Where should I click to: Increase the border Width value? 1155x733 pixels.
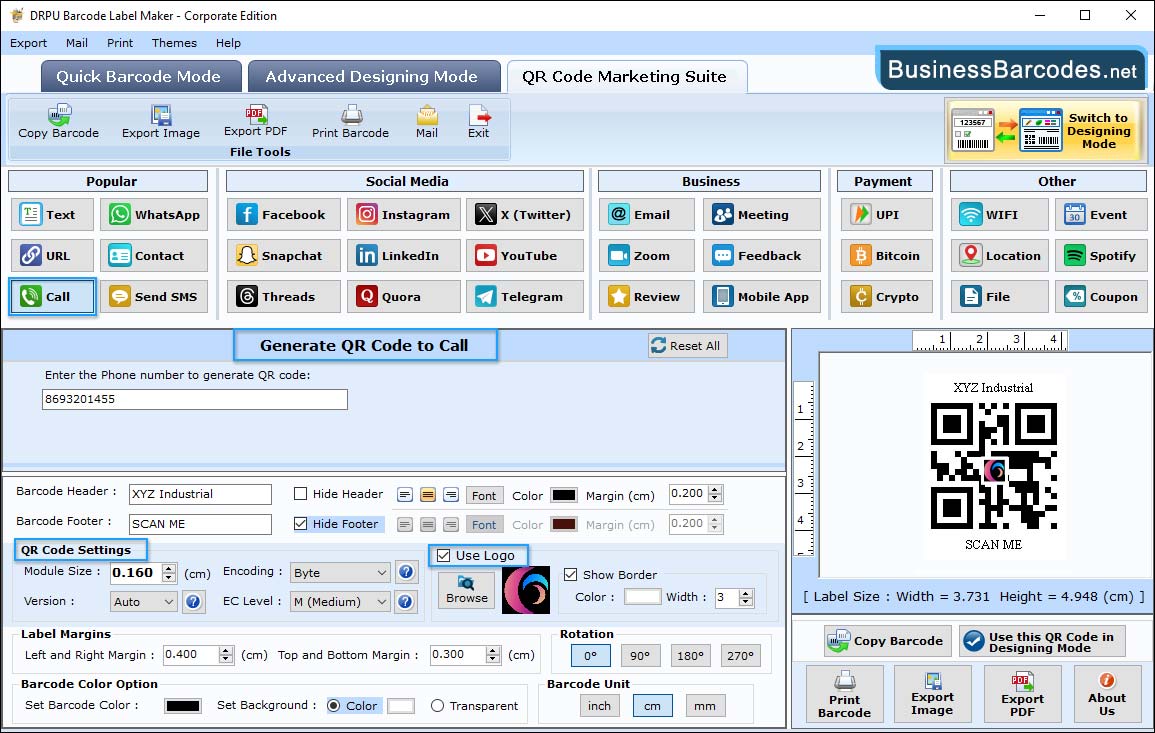pyautogui.click(x=746, y=594)
